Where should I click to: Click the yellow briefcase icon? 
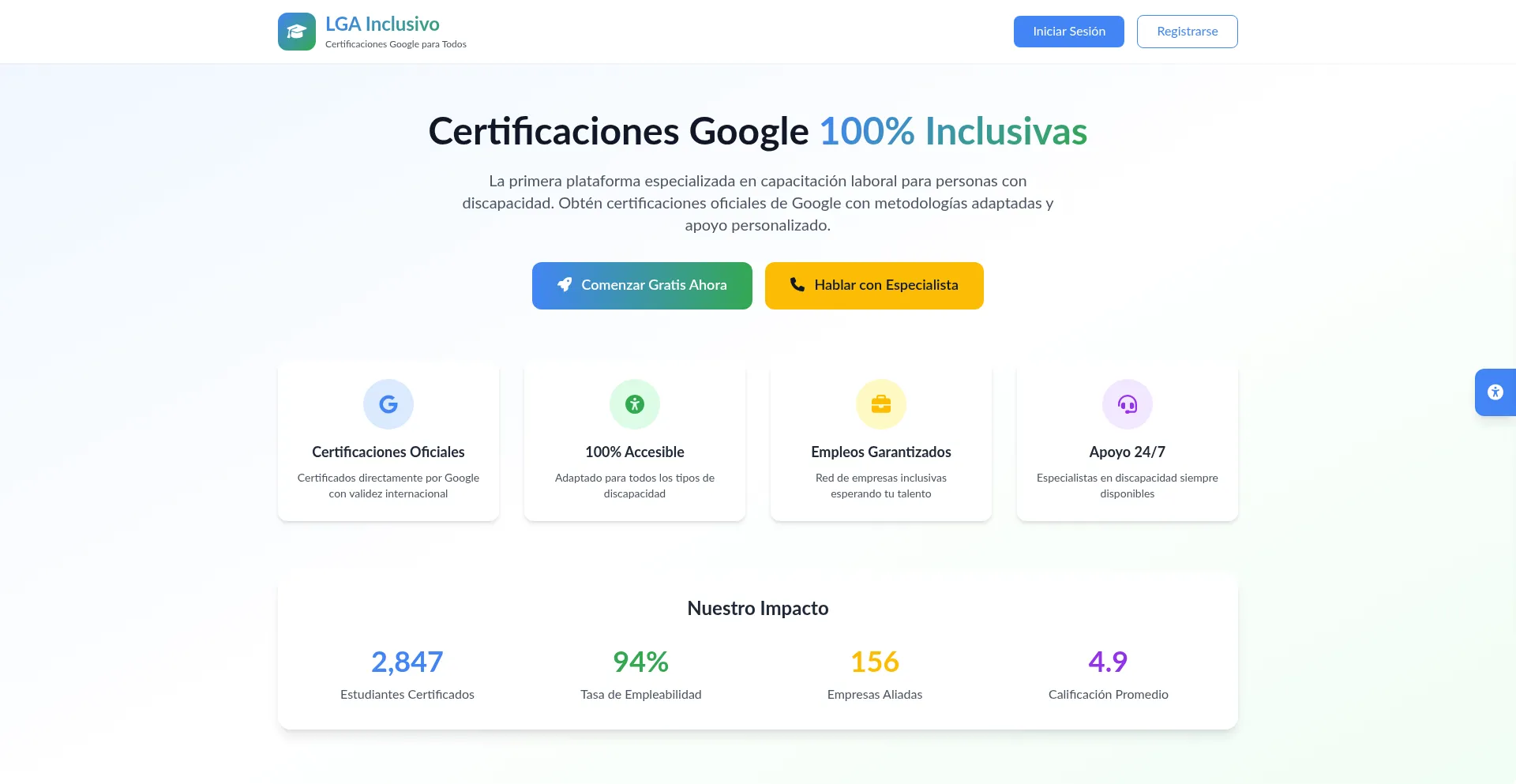click(881, 404)
